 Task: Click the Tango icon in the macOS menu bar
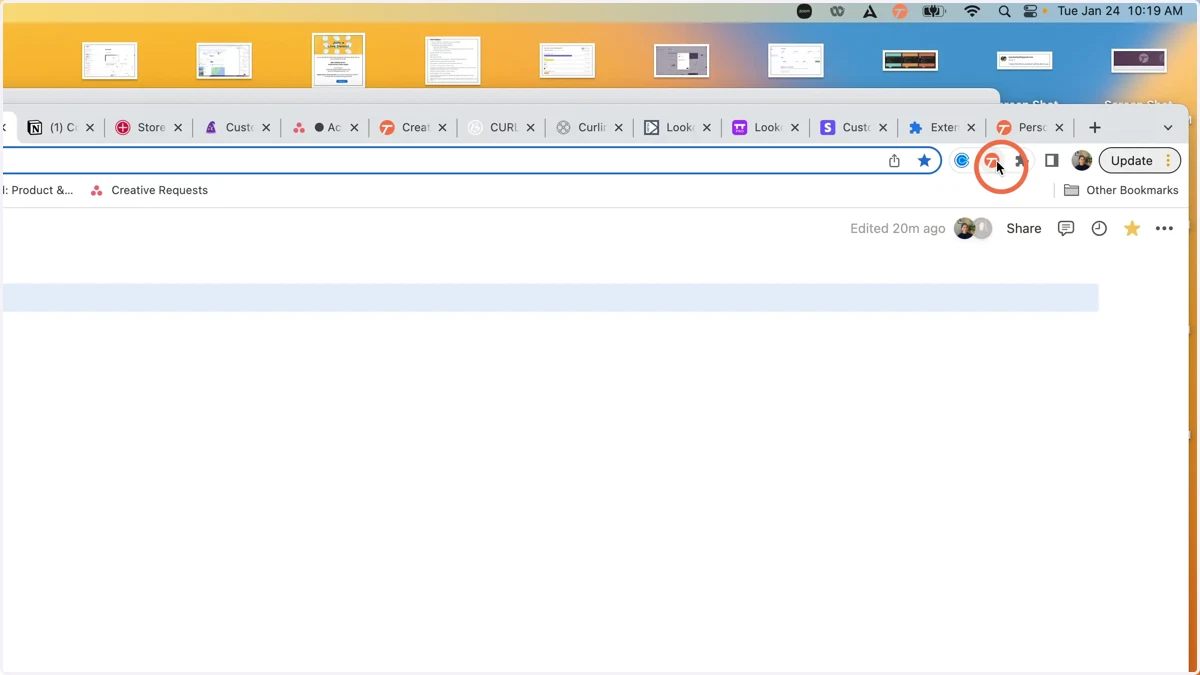900,11
